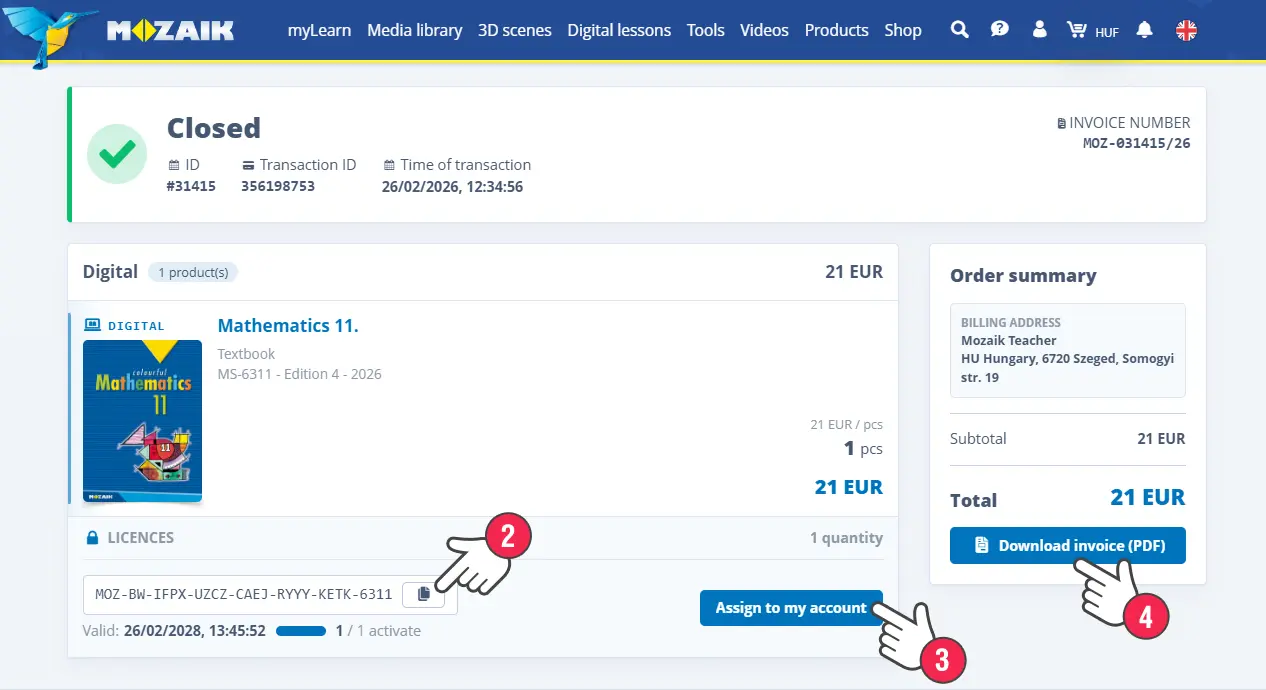Click the green checkmark status icon
This screenshot has height=690, width=1266.
pyautogui.click(x=117, y=154)
